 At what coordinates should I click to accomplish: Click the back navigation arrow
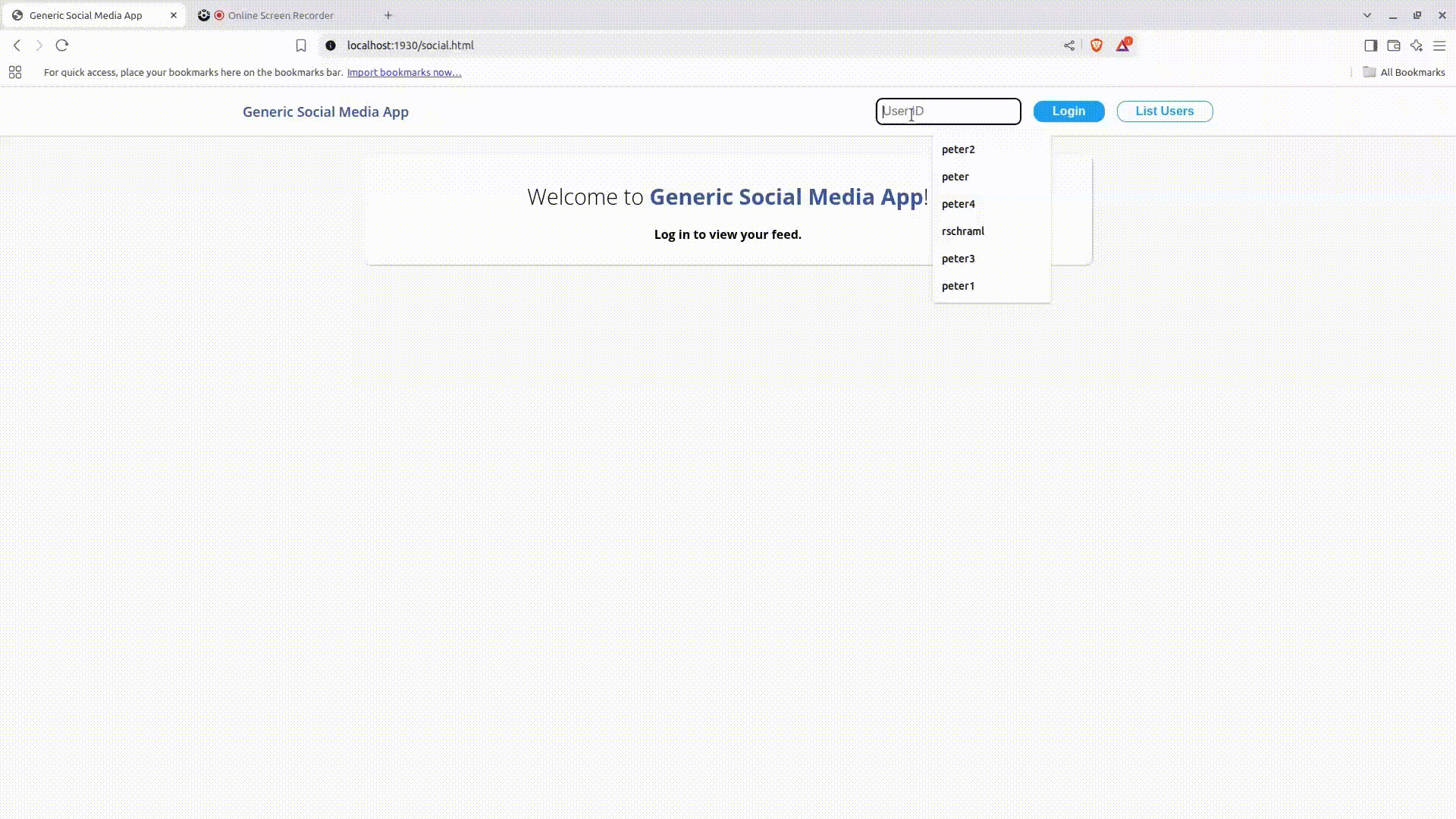point(17,45)
